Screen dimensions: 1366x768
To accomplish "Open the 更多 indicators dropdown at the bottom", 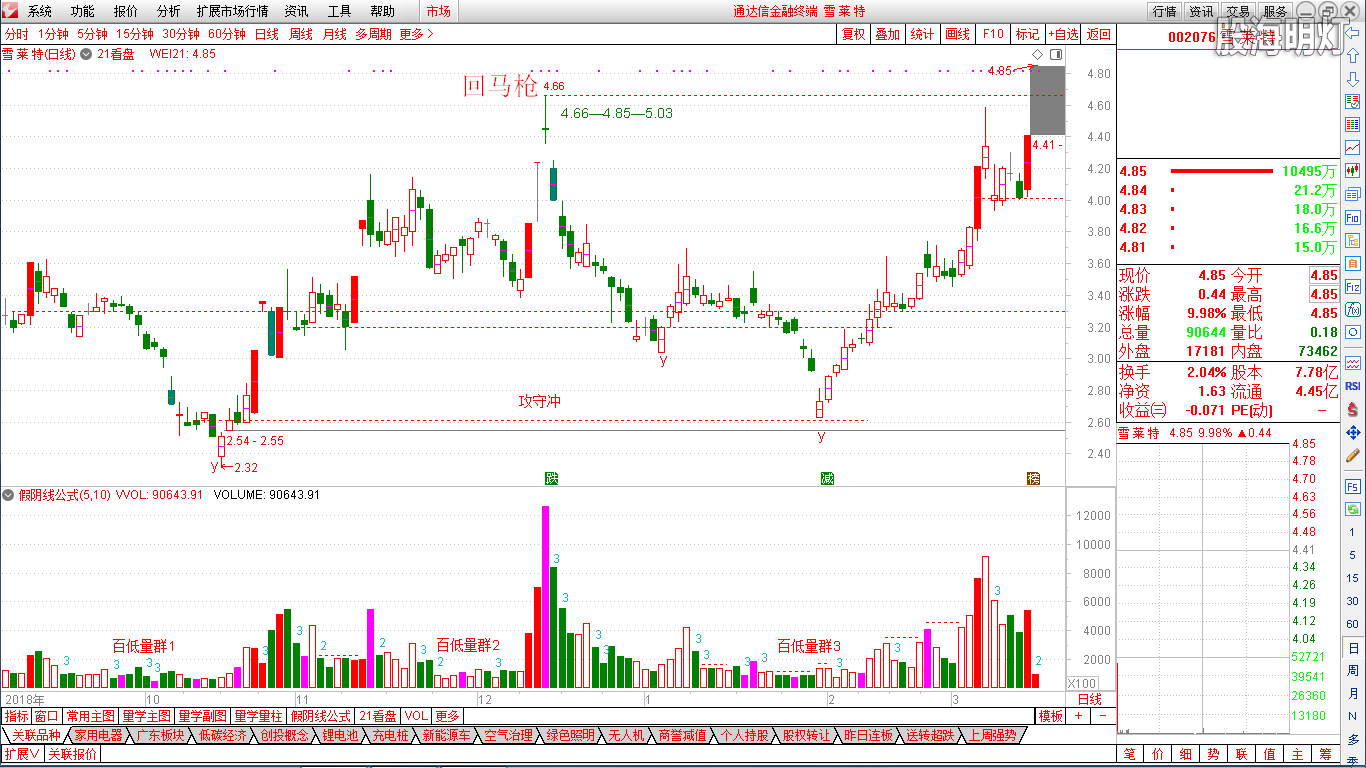I will (447, 716).
